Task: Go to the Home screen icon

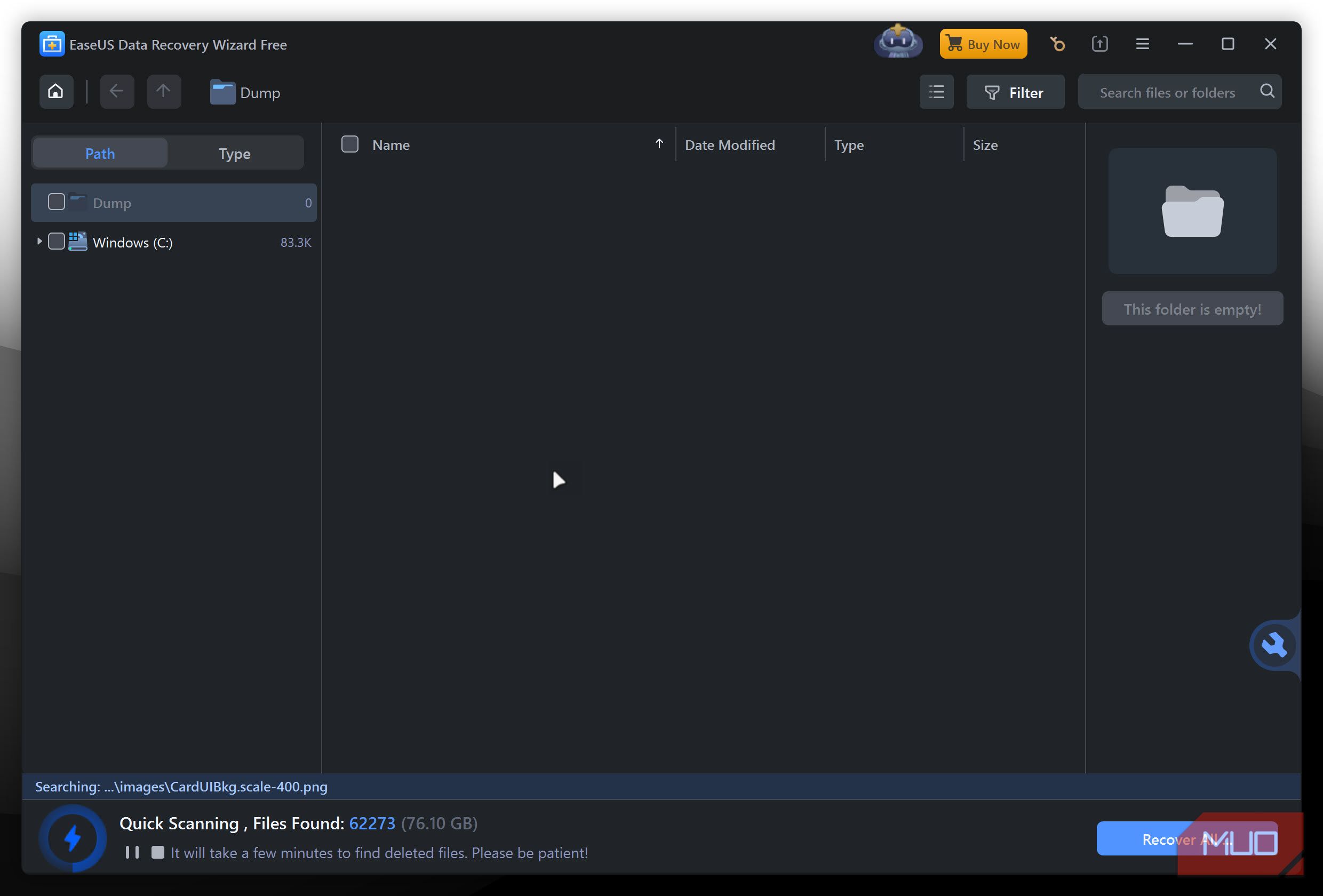Action: pyautogui.click(x=56, y=92)
